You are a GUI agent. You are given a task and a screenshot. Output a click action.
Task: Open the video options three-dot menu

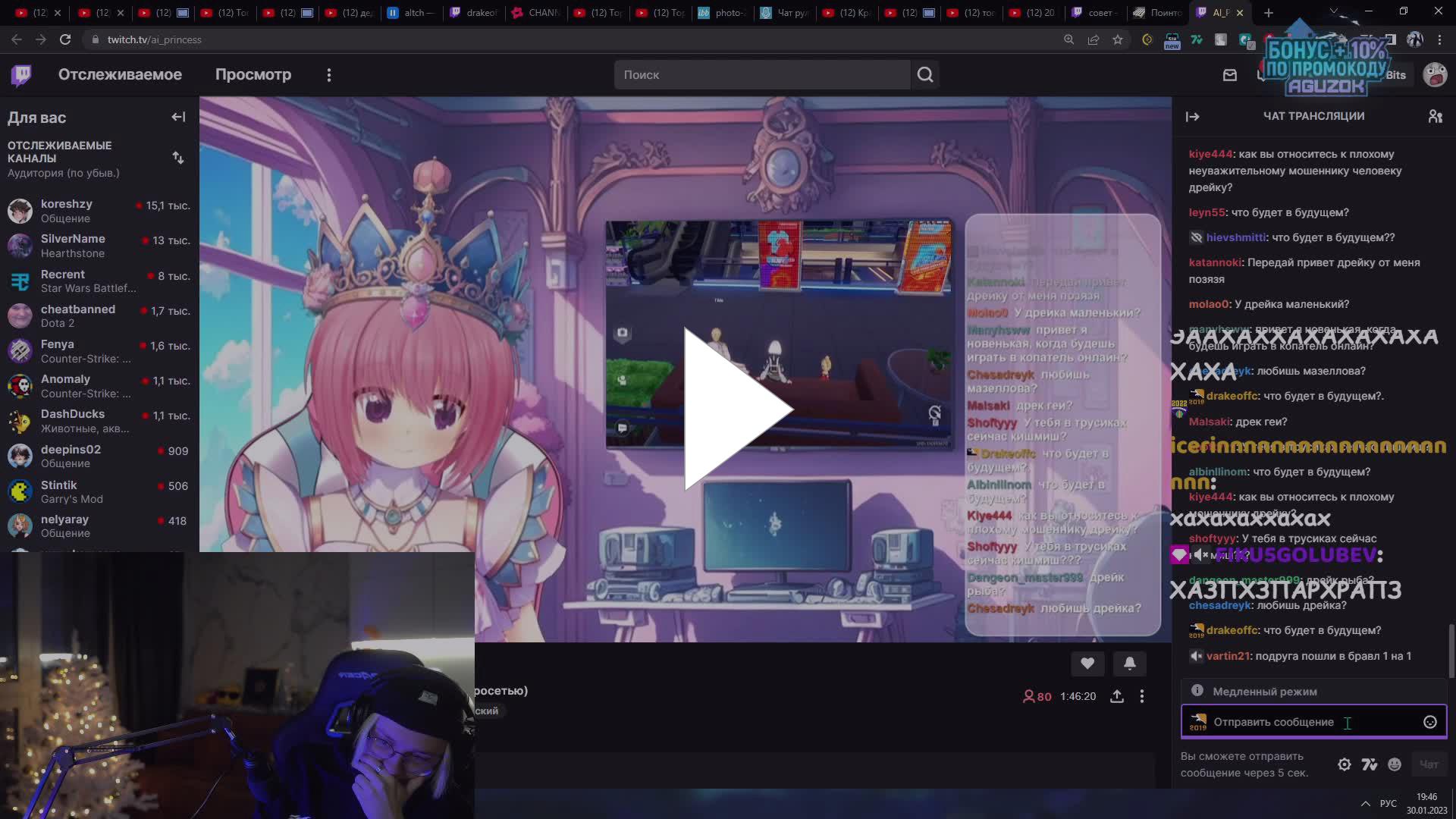pos(1143,695)
